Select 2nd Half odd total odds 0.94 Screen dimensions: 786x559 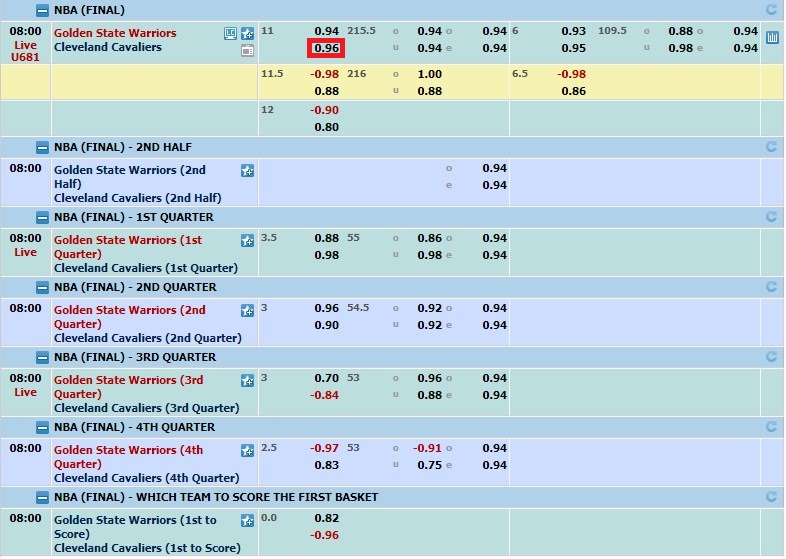point(494,168)
